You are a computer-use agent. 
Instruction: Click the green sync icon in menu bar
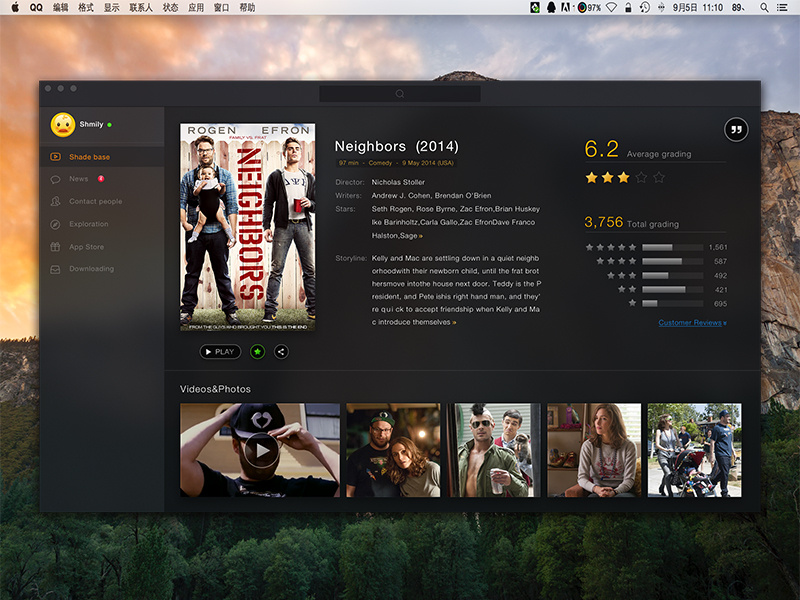(x=535, y=7)
